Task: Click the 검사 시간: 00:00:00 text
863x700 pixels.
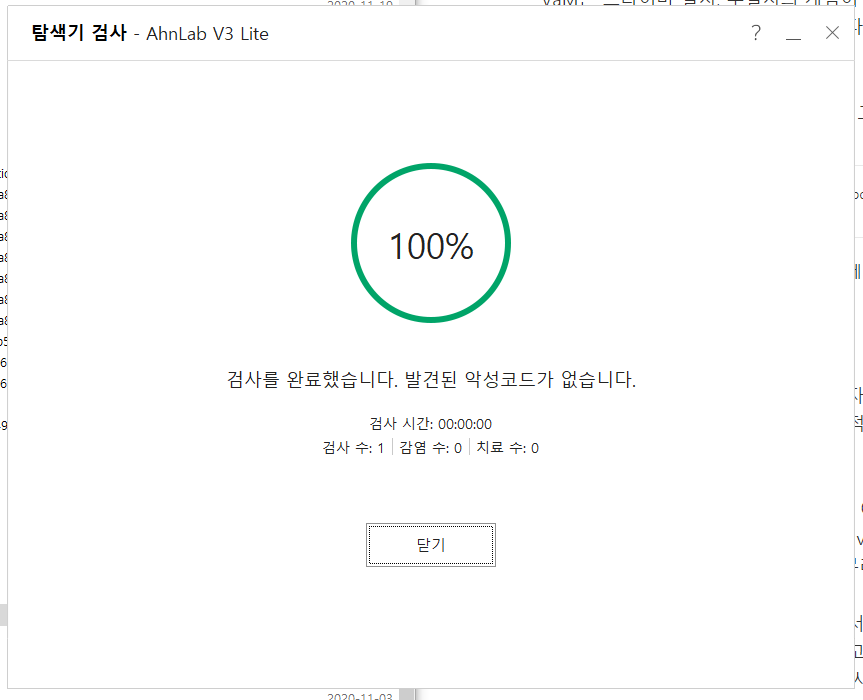Action: 430,424
